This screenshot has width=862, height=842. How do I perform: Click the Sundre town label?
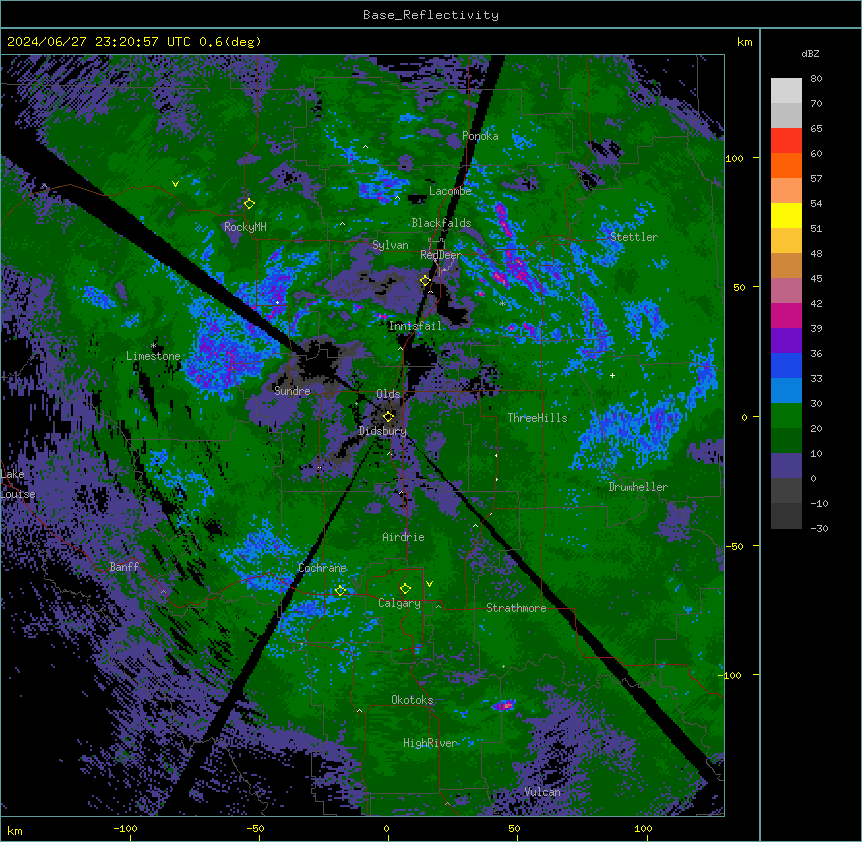[x=292, y=391]
